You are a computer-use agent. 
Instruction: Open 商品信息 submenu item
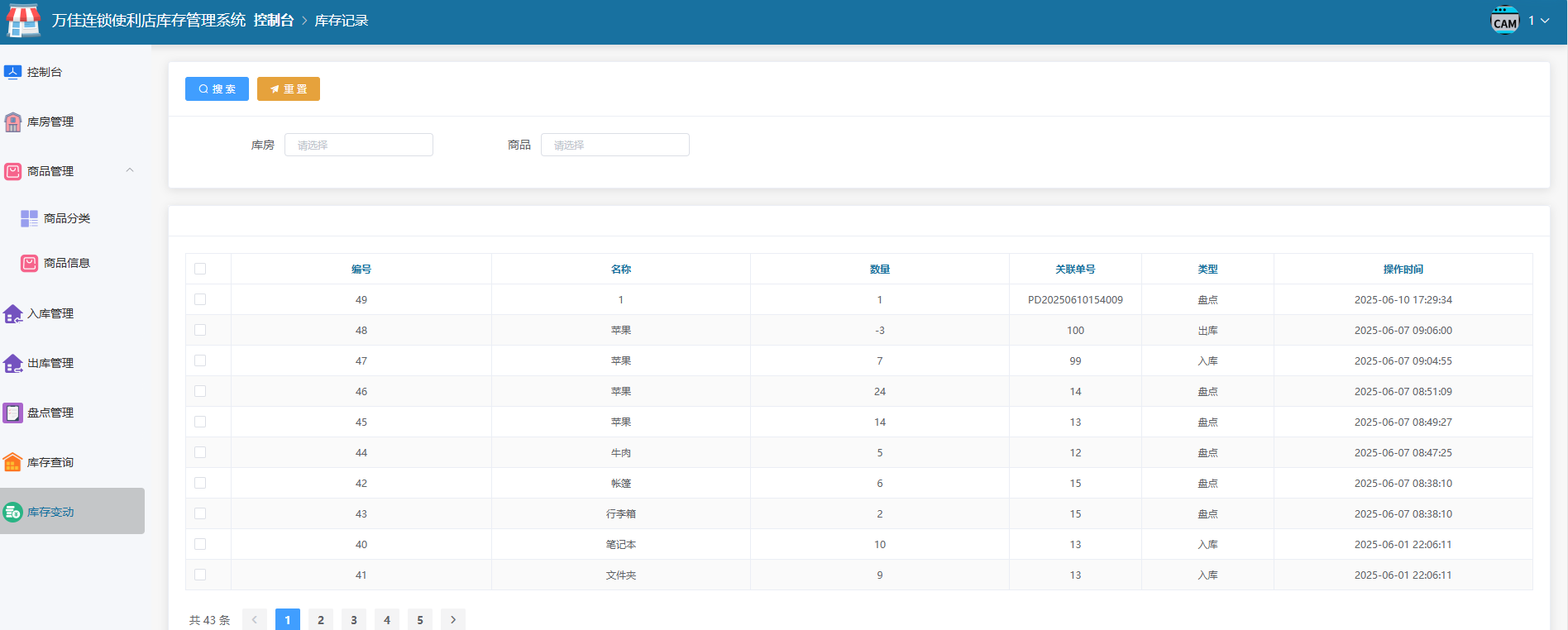tap(72, 263)
